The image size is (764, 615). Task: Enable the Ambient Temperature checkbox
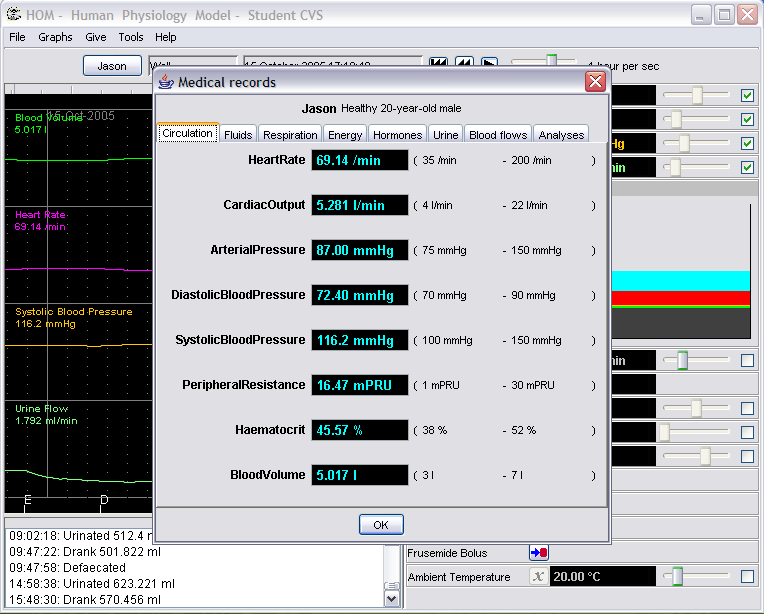[x=747, y=577]
